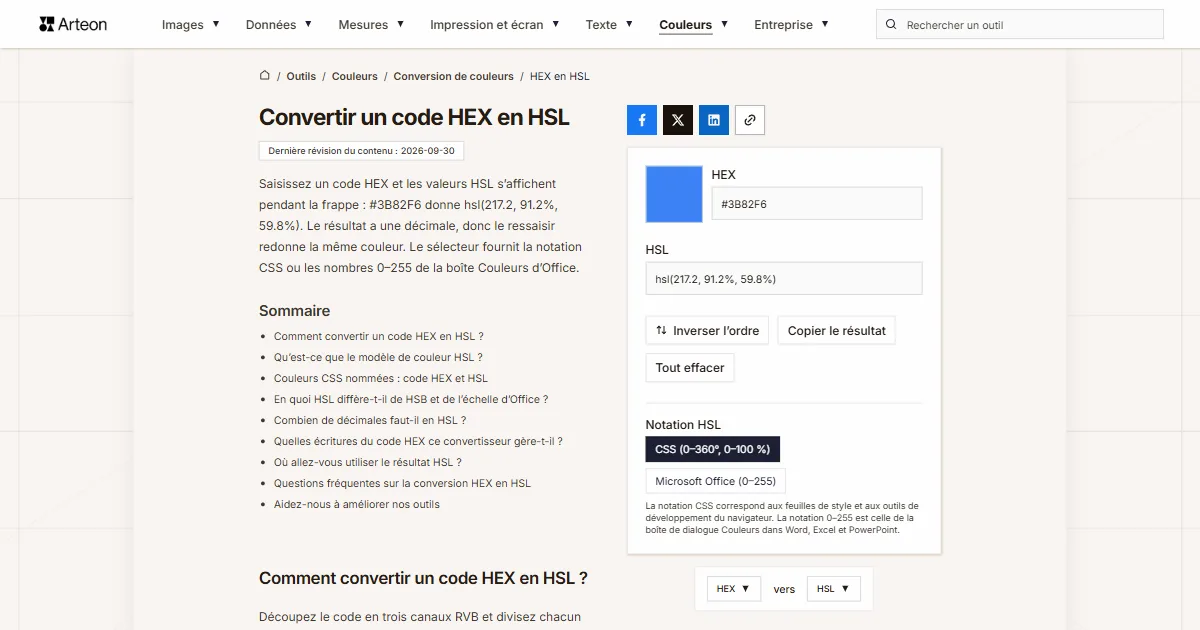Image resolution: width=1200 pixels, height=630 pixels.
Task: Jump to Comment convertir un code HEX en HSL
Action: coord(379,337)
